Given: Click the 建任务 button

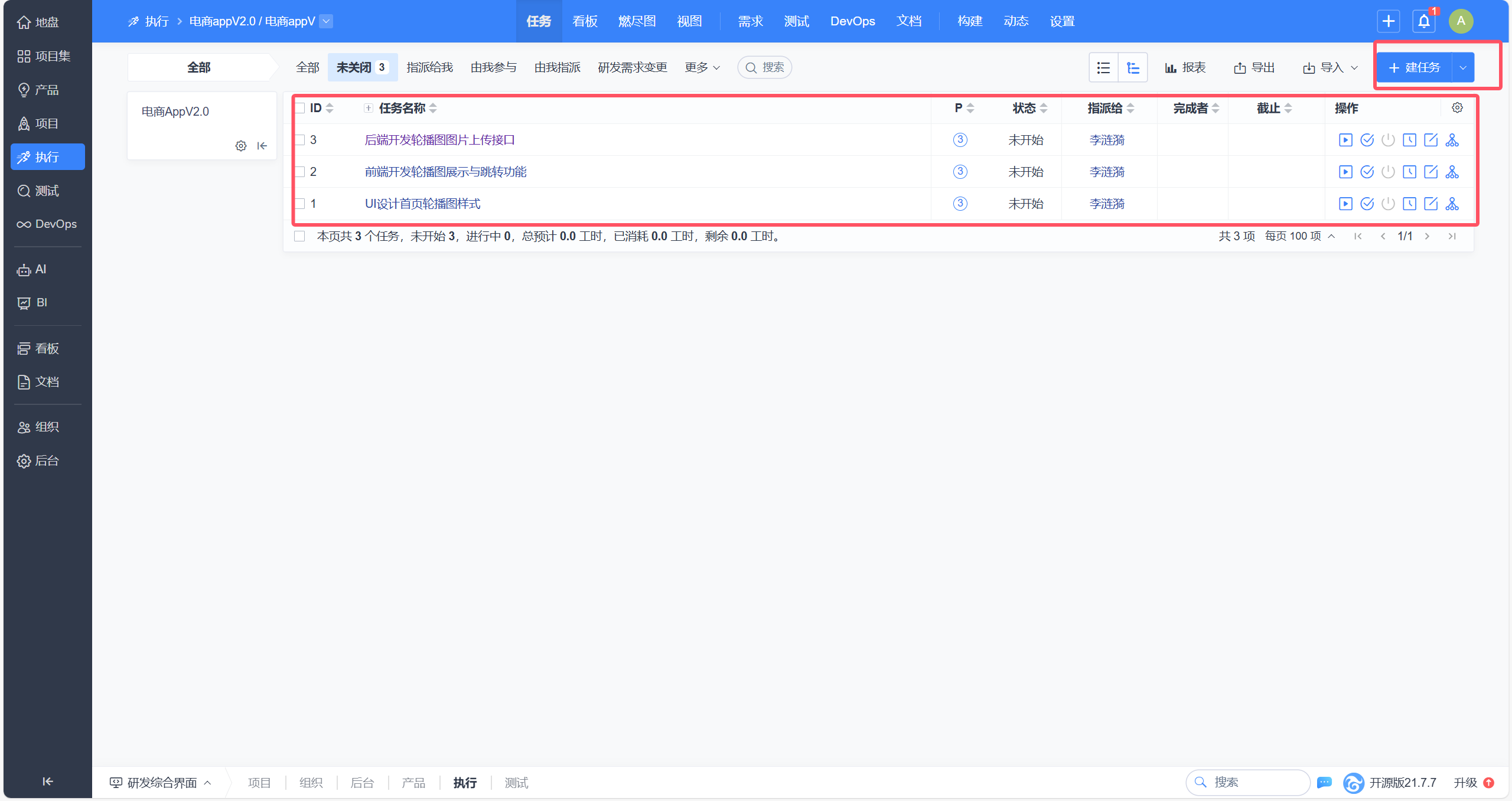Looking at the screenshot, I should pyautogui.click(x=1414, y=68).
